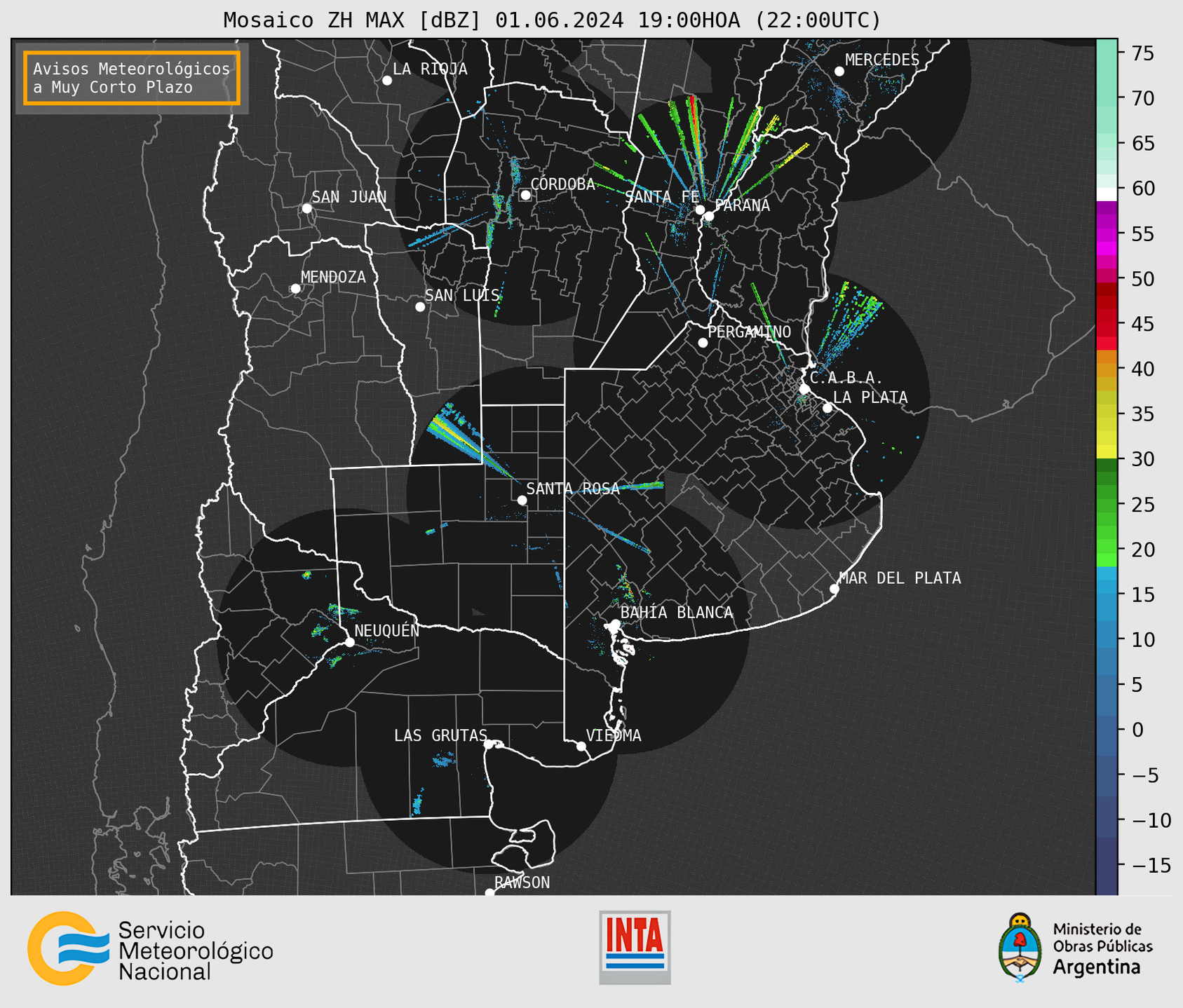Click the RAWSON city marker
1183x1008 pixels.
[x=489, y=893]
